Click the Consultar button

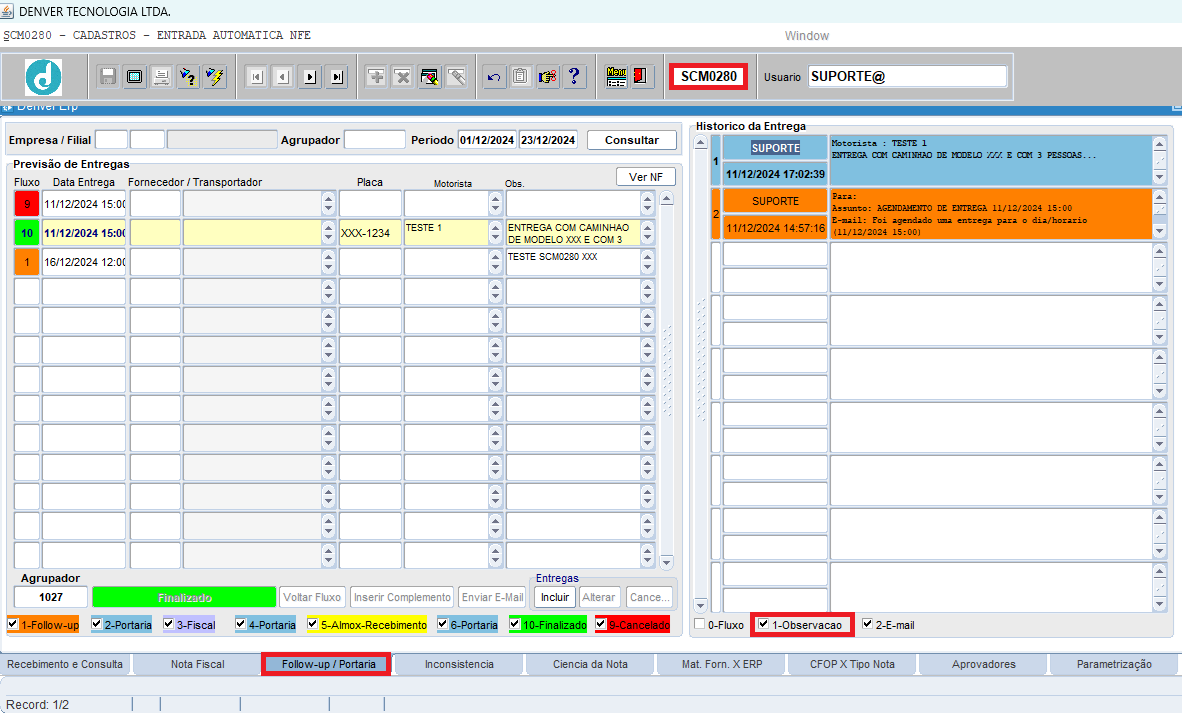tap(632, 140)
